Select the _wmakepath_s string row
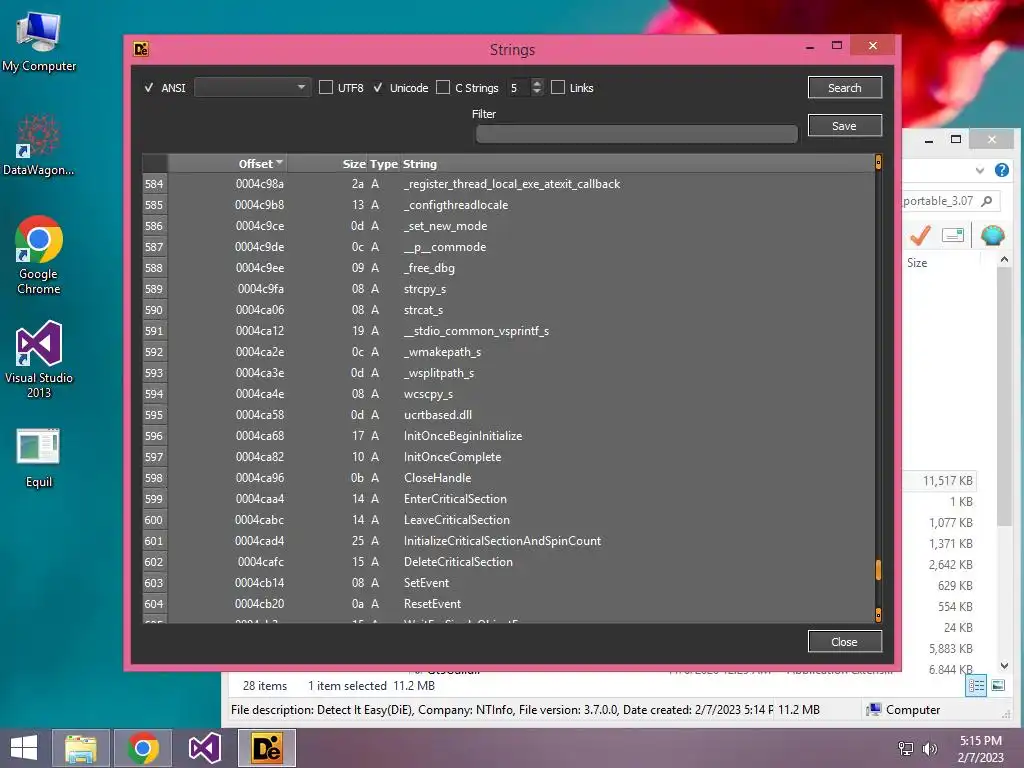Image resolution: width=1024 pixels, height=768 pixels. 508,352
